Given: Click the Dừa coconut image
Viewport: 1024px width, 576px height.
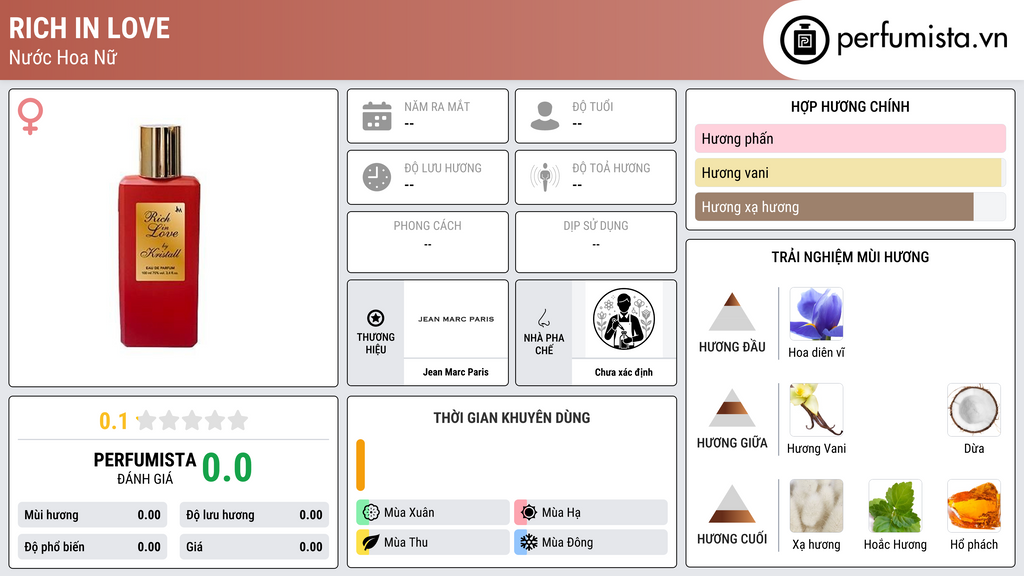Looking at the screenshot, I should click(974, 410).
